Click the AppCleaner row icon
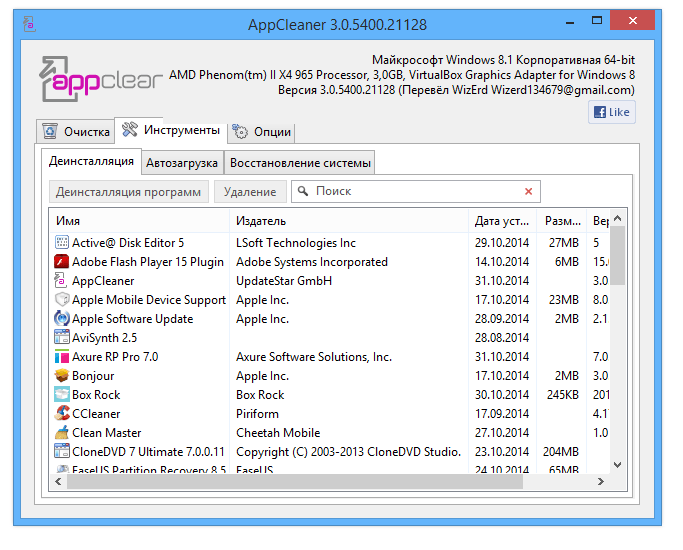 (x=61, y=280)
